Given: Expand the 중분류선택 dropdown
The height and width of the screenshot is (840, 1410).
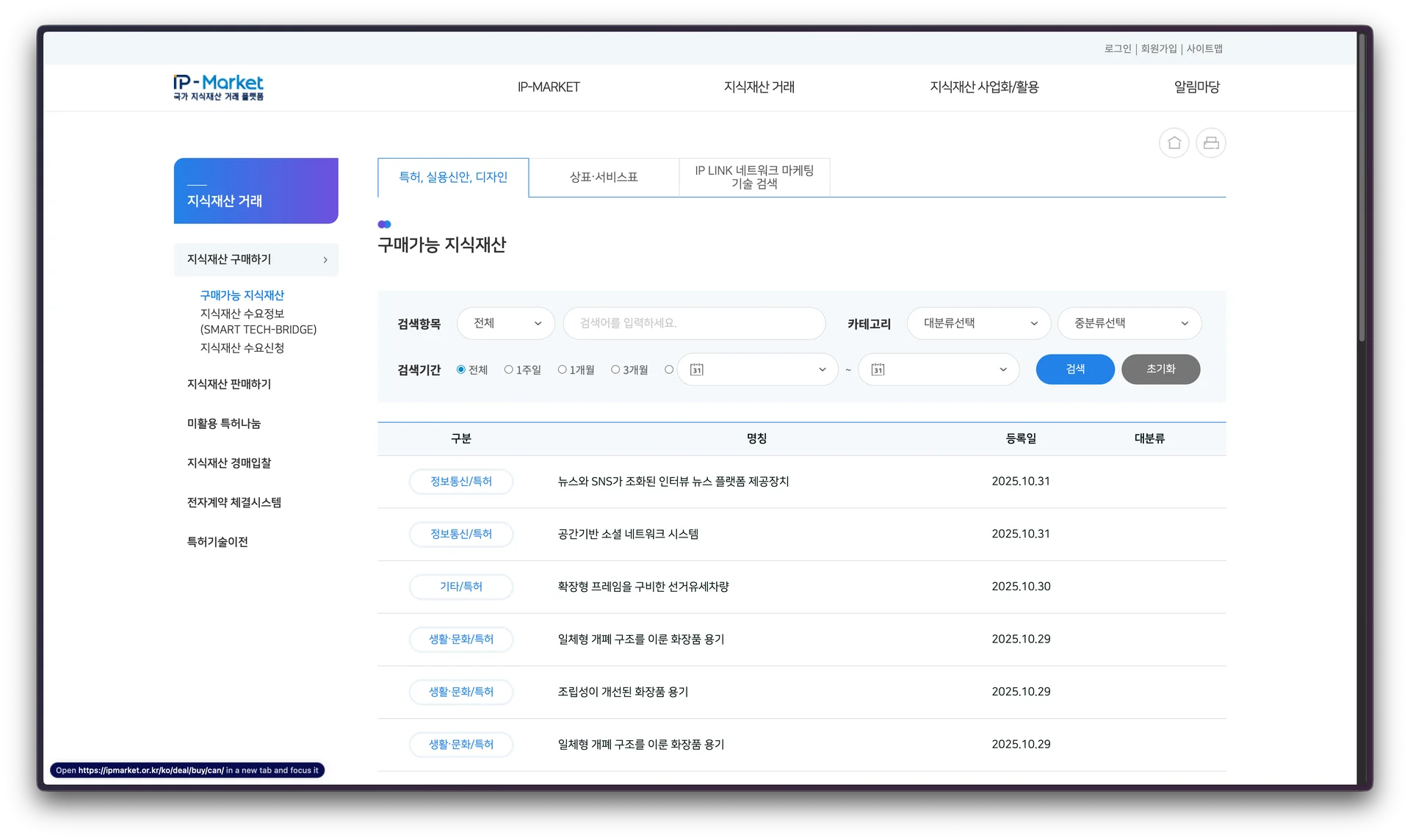Looking at the screenshot, I should click(x=1129, y=323).
